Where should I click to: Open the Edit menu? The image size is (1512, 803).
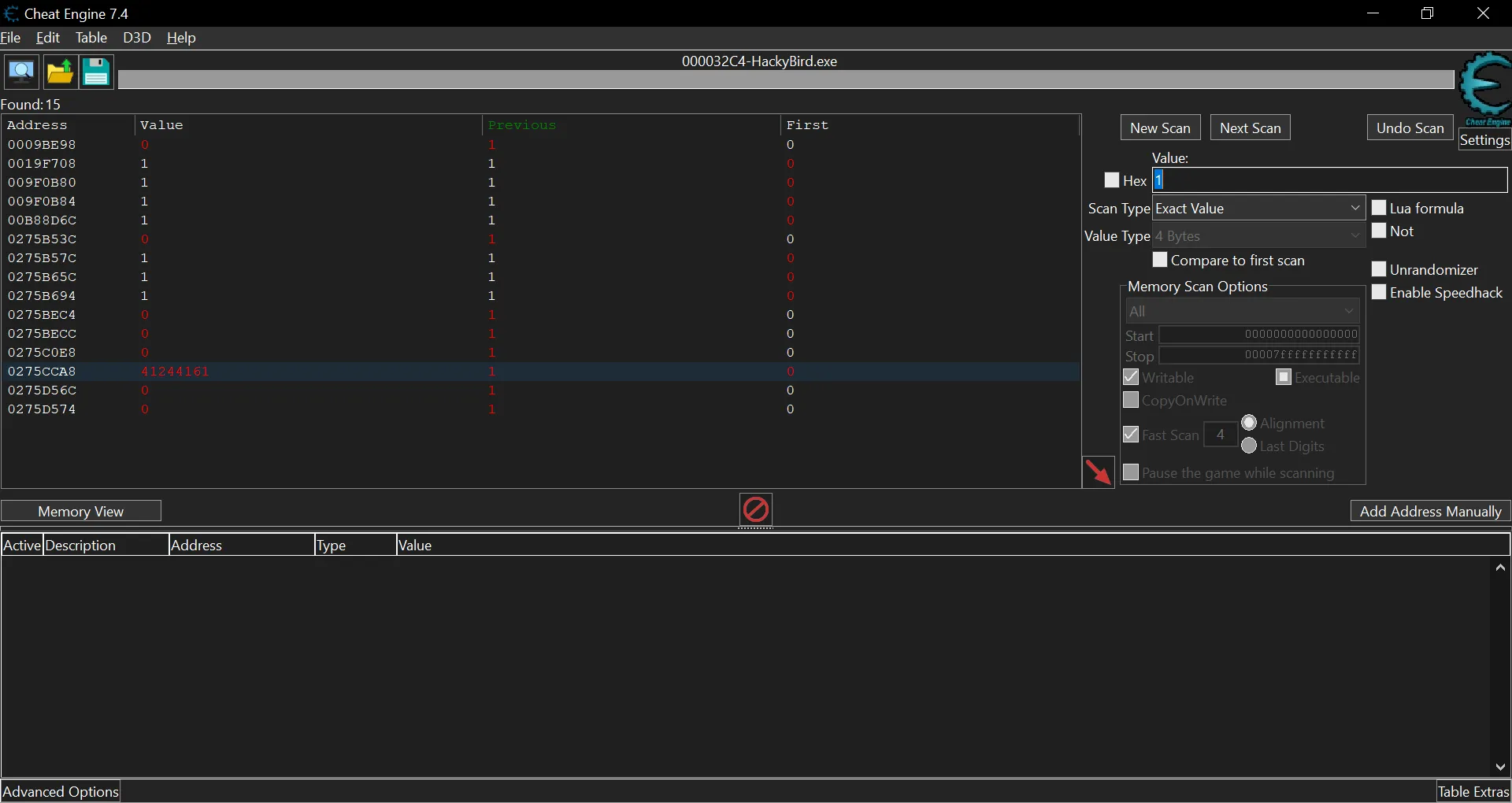tap(48, 38)
